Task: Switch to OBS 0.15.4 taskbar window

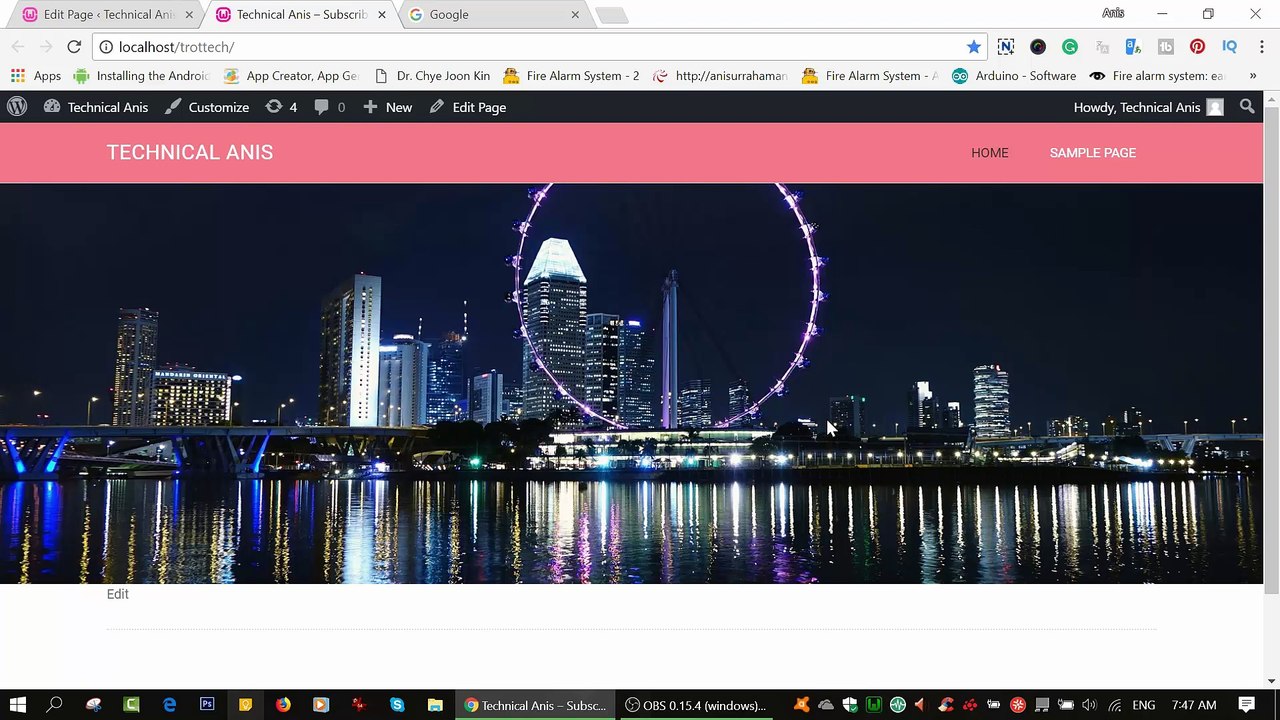Action: coord(695,705)
